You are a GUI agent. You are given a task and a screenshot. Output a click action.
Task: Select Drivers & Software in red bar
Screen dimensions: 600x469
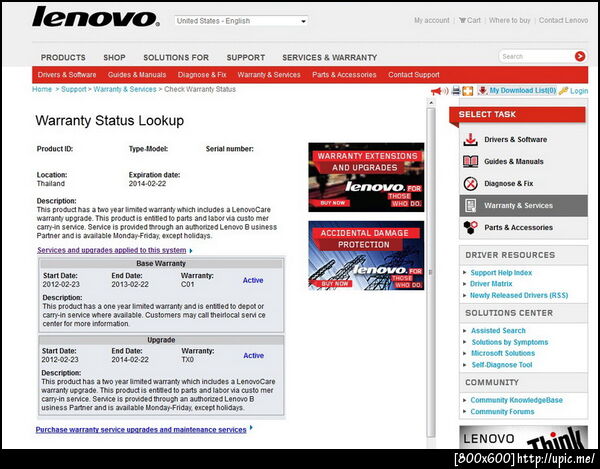point(67,75)
